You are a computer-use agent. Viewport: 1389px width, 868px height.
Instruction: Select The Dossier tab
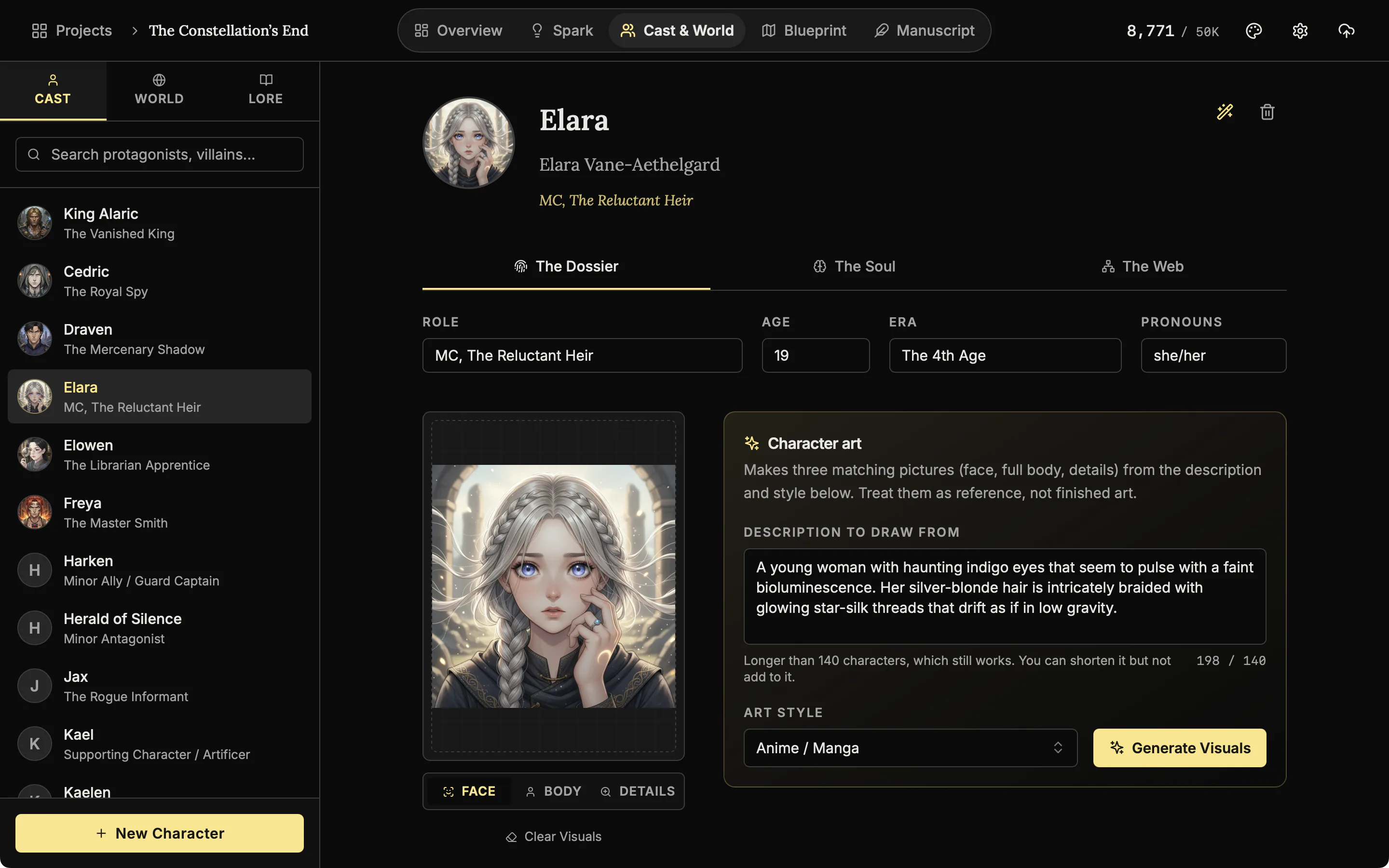566,266
